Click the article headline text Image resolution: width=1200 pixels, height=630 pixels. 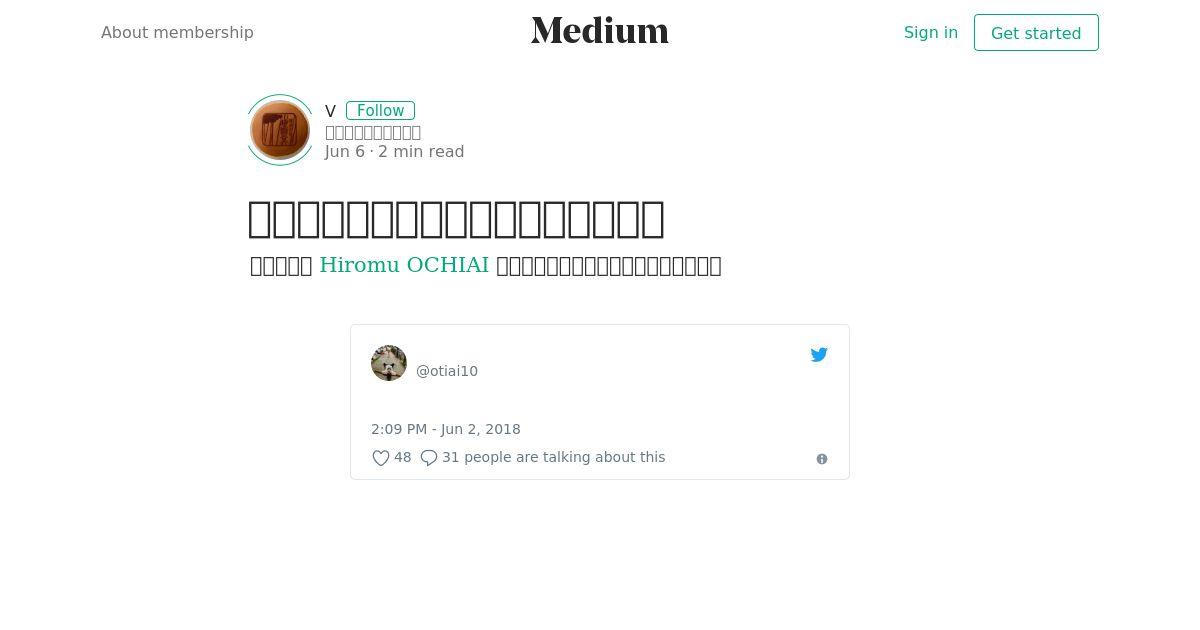point(456,219)
